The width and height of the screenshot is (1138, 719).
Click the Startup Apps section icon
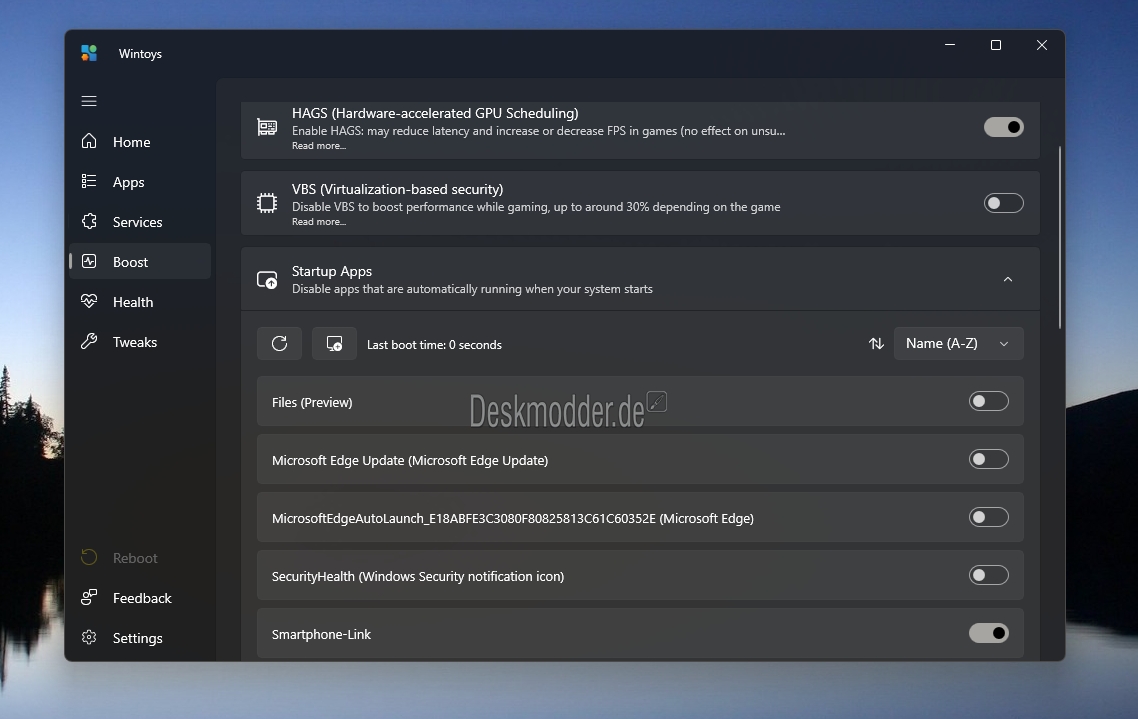pyautogui.click(x=267, y=279)
